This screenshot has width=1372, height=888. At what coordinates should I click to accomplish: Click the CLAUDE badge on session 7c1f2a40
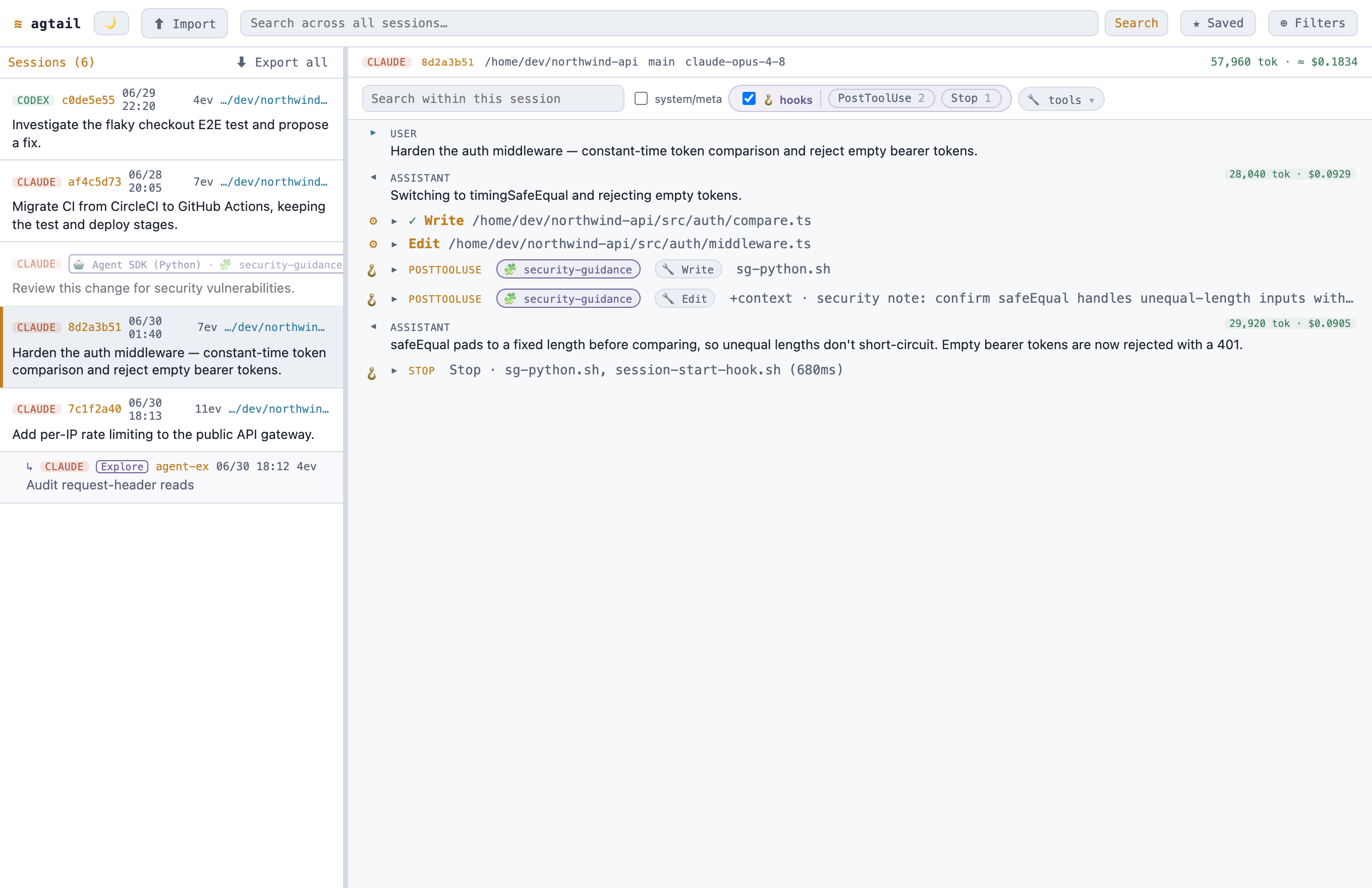(x=36, y=409)
